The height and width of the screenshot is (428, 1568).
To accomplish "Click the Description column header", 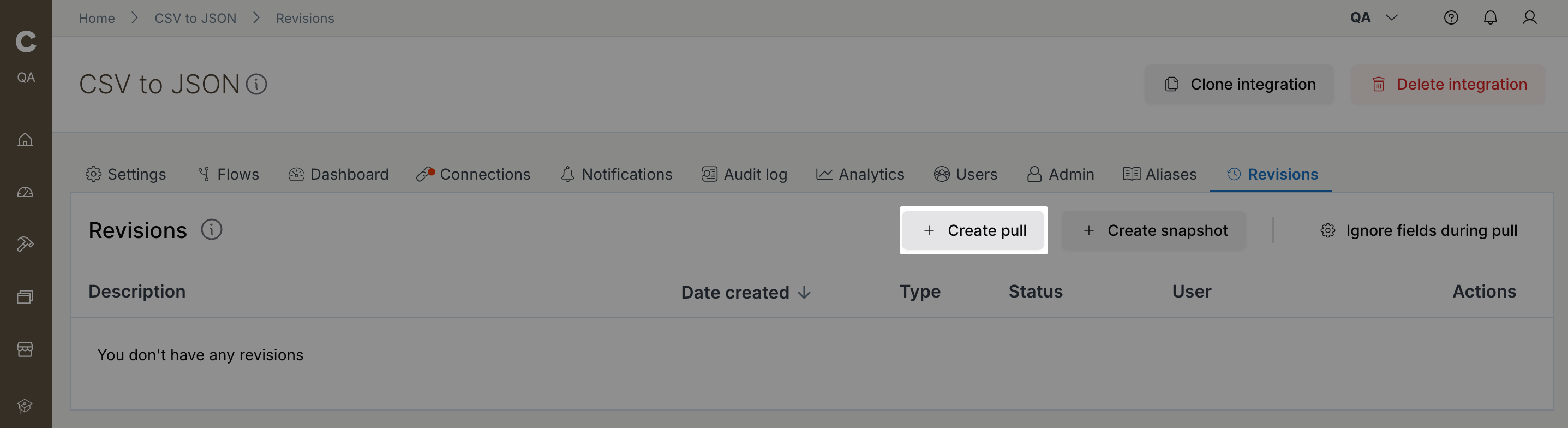I will click(137, 291).
